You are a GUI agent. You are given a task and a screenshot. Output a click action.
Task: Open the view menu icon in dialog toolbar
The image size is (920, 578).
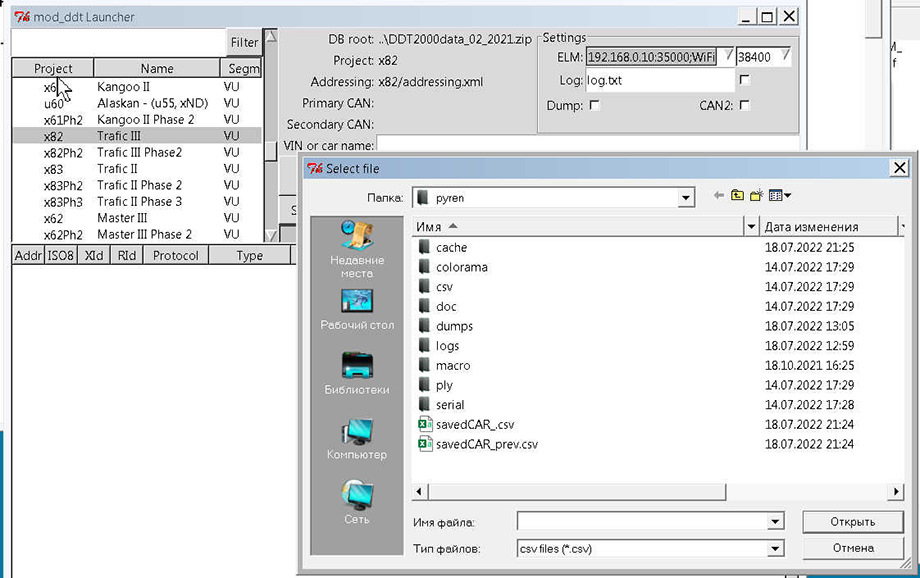click(x=780, y=196)
